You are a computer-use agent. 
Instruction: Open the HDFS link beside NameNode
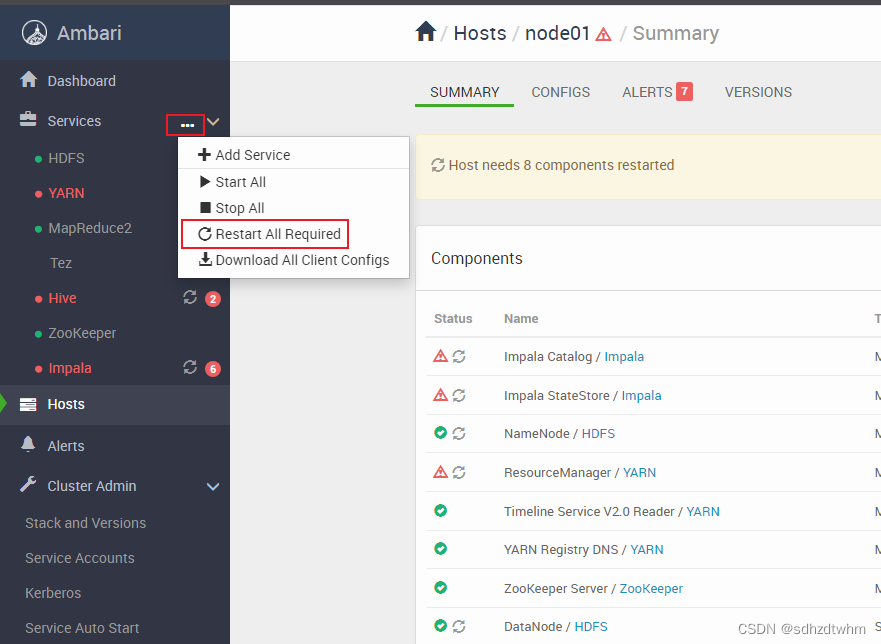(x=598, y=434)
